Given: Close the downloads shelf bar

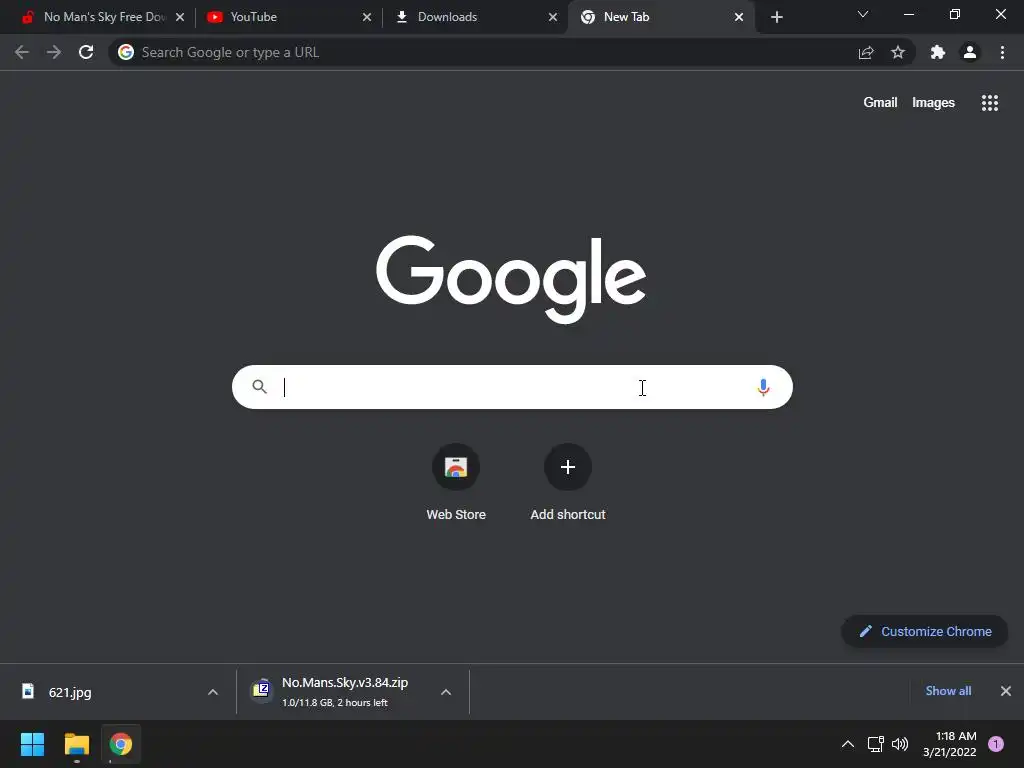Looking at the screenshot, I should [1006, 691].
